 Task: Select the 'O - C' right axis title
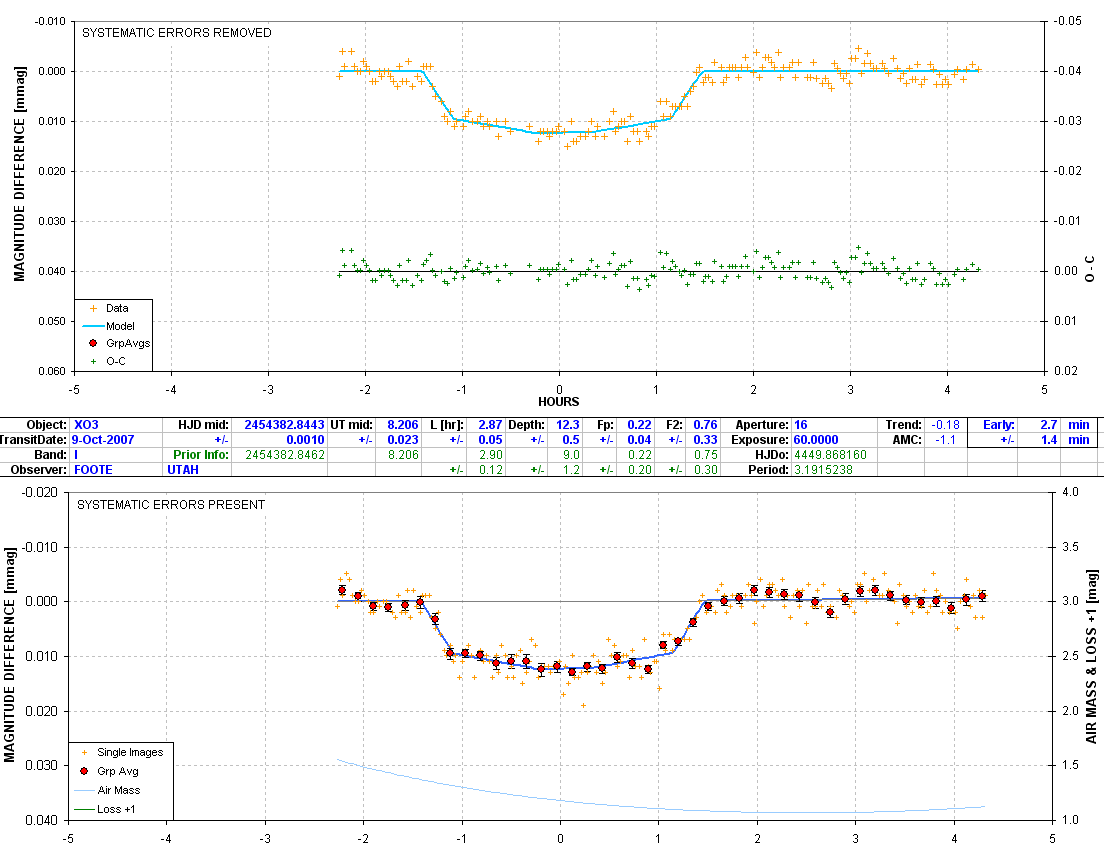[1091, 269]
